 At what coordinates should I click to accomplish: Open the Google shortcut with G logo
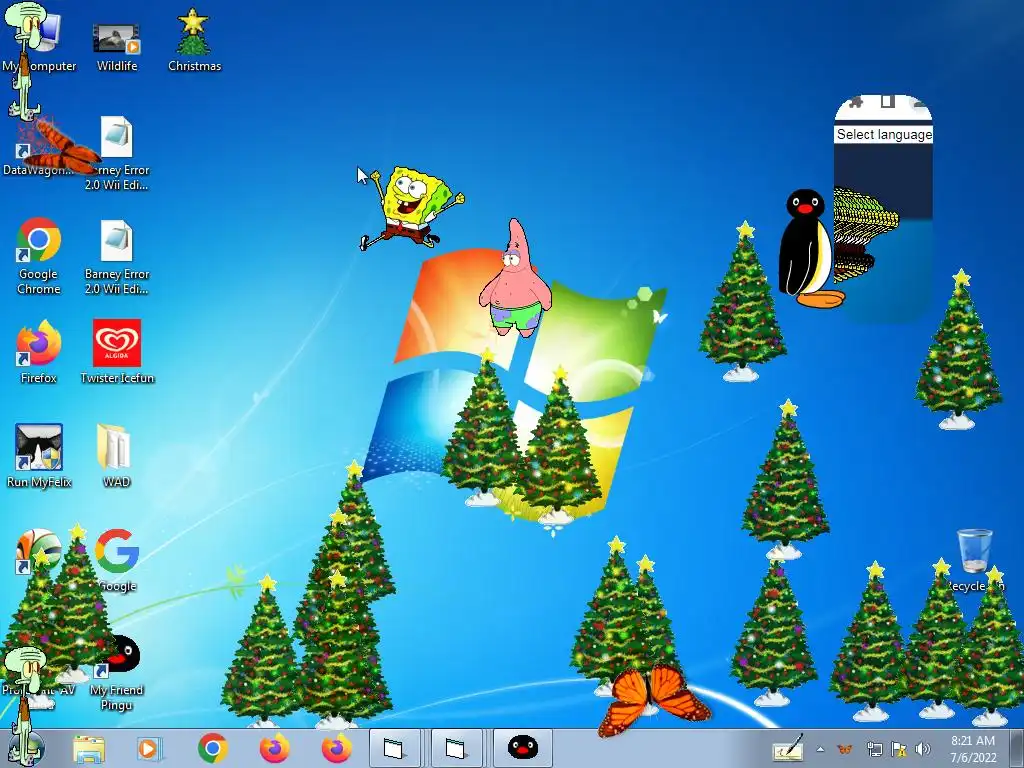(117, 560)
